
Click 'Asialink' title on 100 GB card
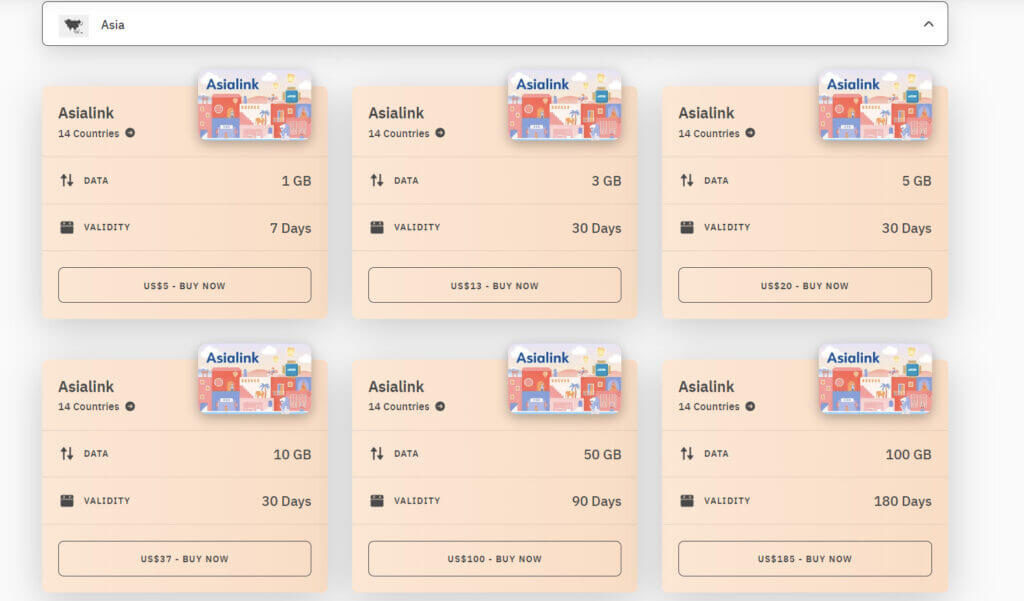706,387
